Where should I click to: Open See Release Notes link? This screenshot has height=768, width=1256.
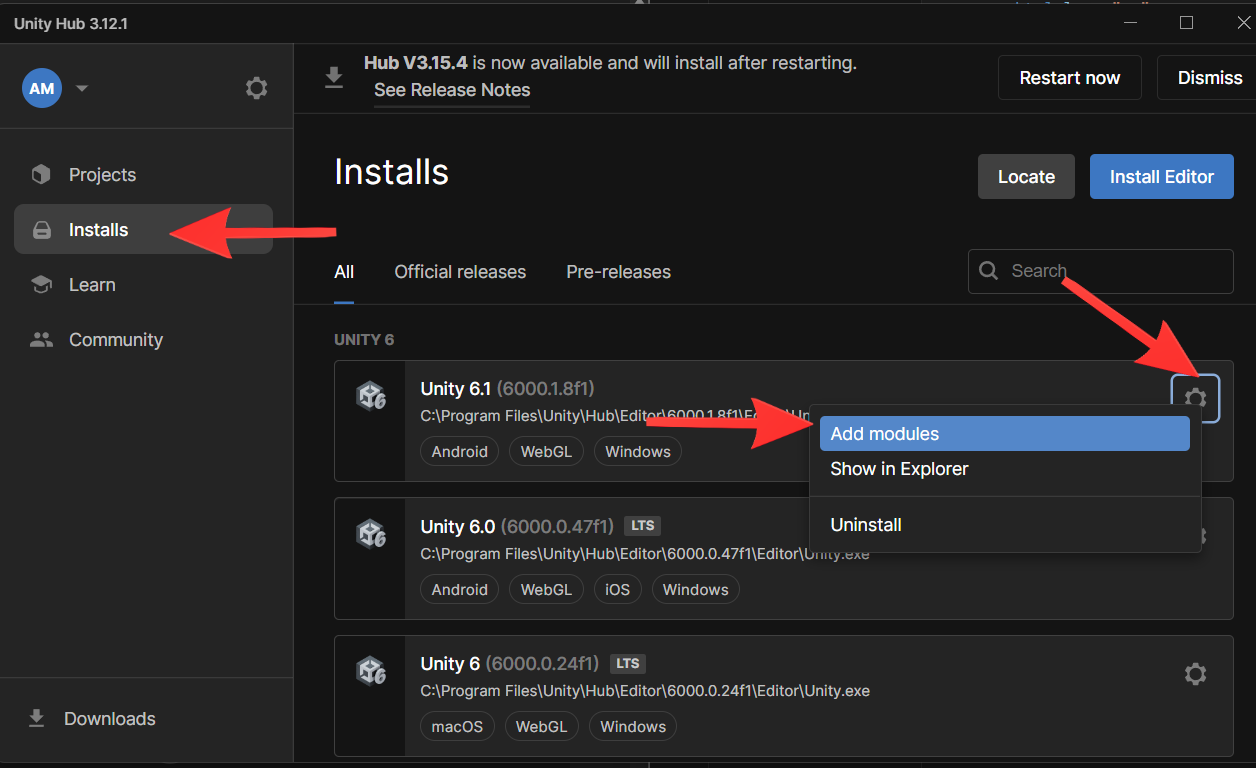[451, 90]
